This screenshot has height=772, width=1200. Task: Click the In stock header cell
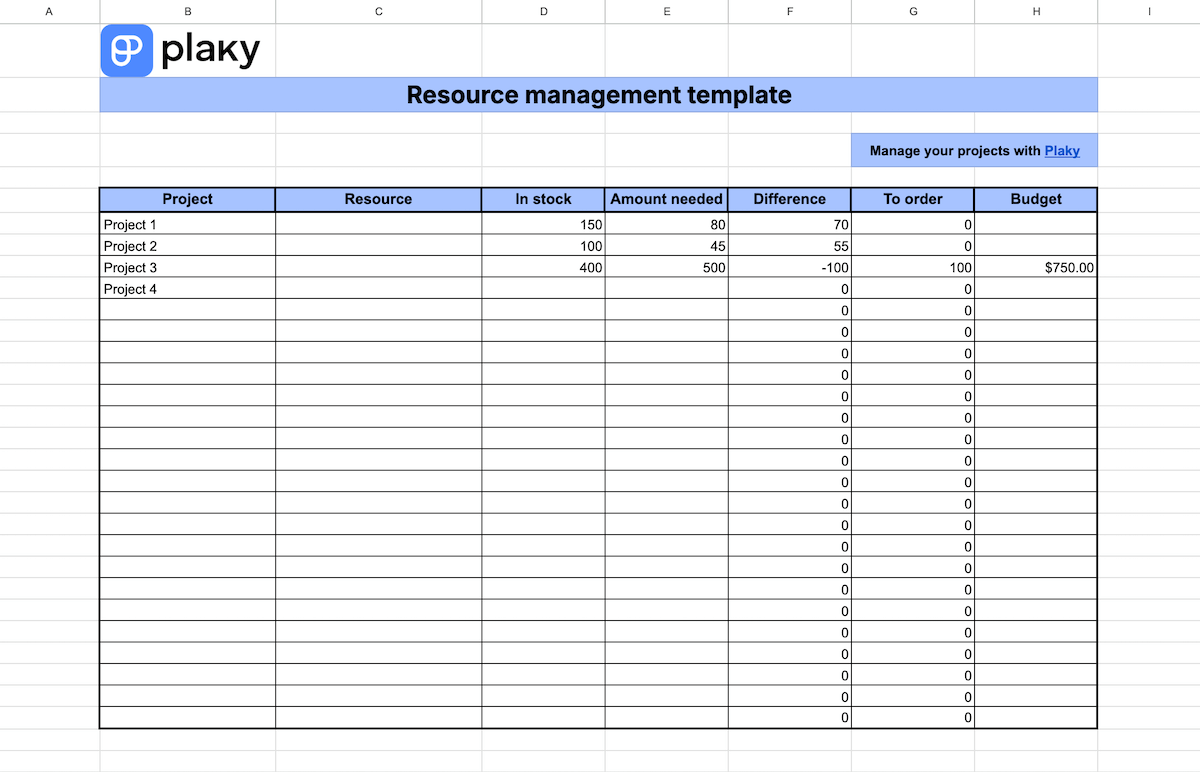[x=543, y=199]
